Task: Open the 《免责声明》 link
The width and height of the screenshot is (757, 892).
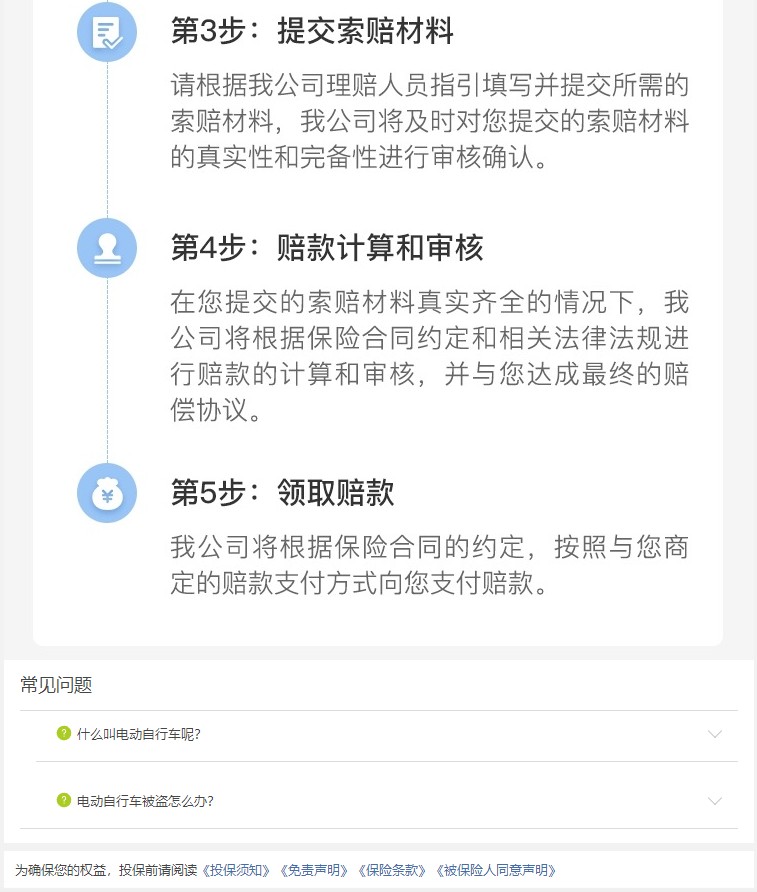Action: tap(313, 870)
